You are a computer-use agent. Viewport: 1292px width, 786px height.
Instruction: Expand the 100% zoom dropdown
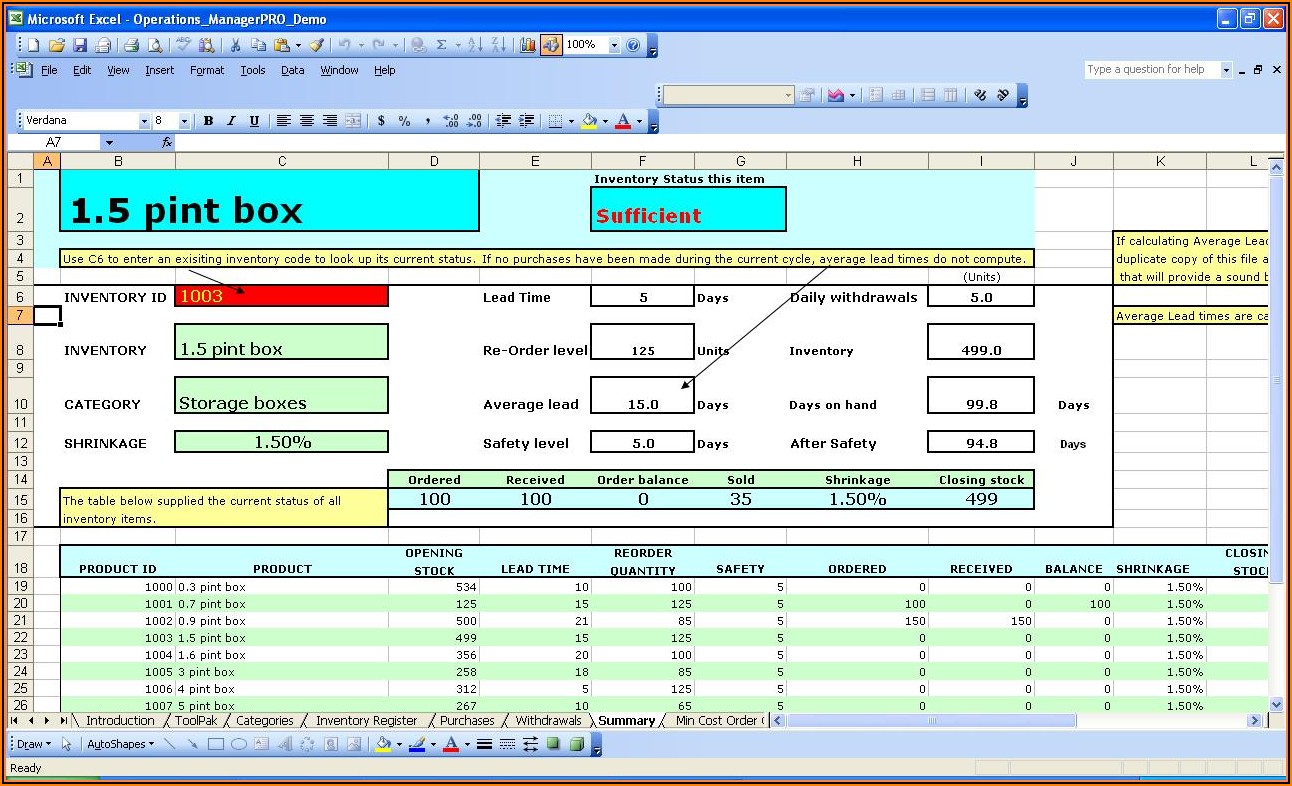point(614,45)
